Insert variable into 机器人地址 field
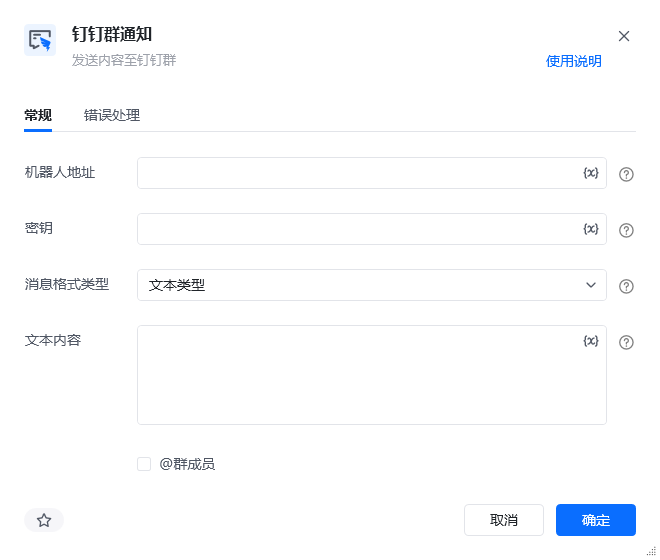Image resolution: width=660 pixels, height=560 pixels. coord(591,173)
